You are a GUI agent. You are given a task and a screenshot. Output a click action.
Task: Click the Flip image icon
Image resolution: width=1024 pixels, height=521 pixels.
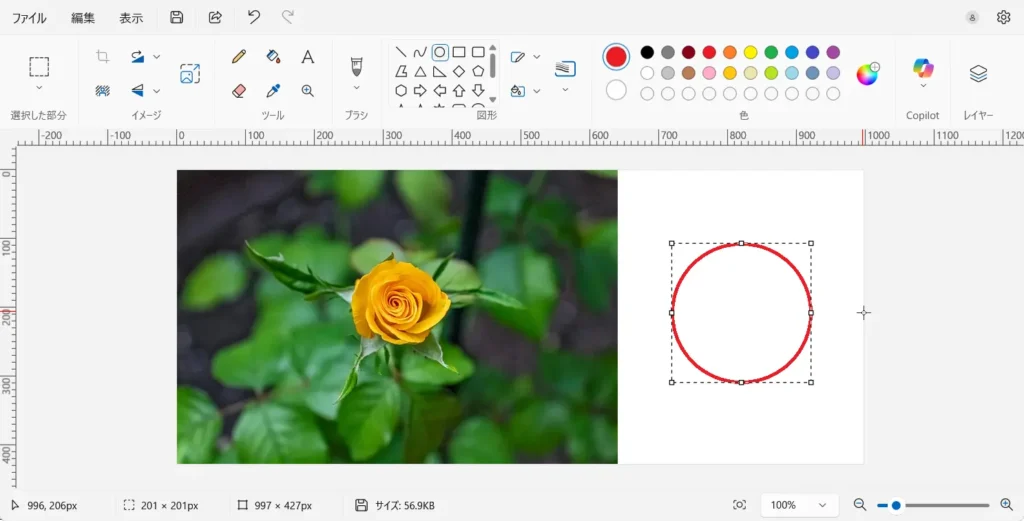pyautogui.click(x=137, y=90)
